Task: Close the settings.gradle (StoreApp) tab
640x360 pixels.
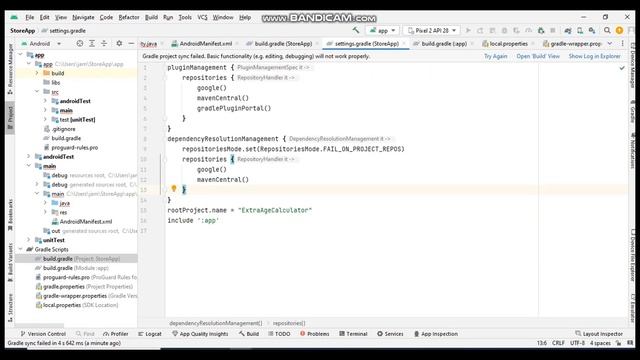Action: pyautogui.click(x=404, y=44)
